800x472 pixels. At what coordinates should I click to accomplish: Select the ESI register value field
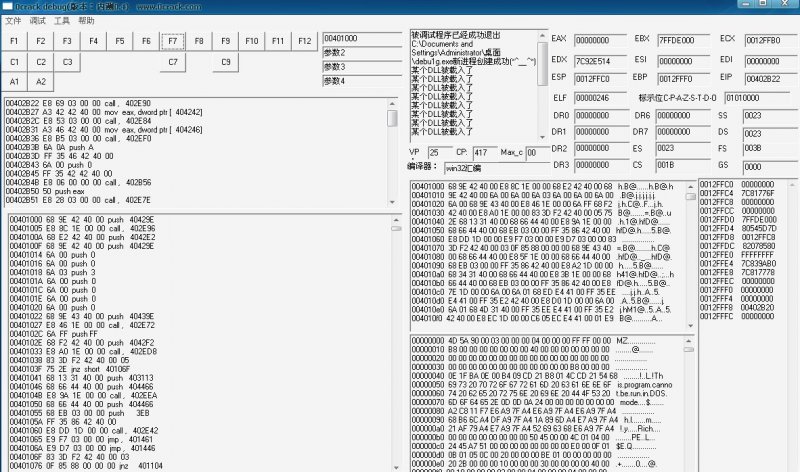(684, 61)
